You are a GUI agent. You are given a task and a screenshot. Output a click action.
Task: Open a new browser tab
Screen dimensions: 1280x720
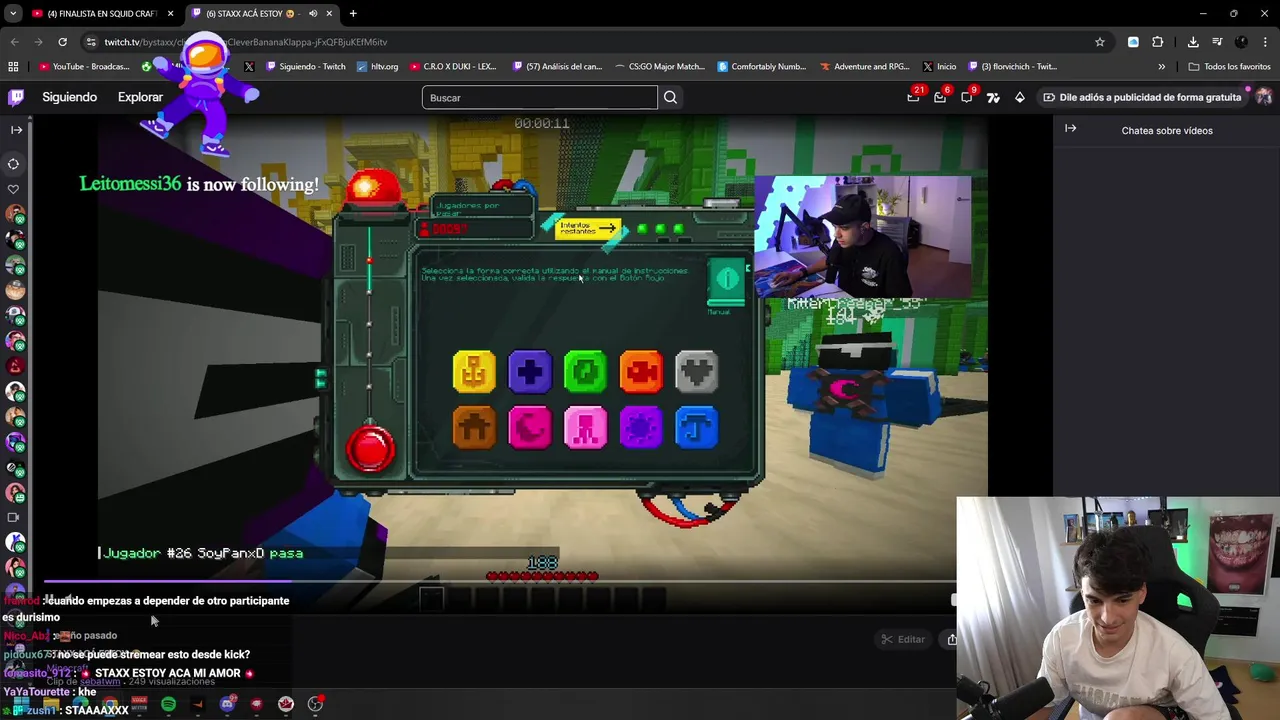[x=353, y=14]
